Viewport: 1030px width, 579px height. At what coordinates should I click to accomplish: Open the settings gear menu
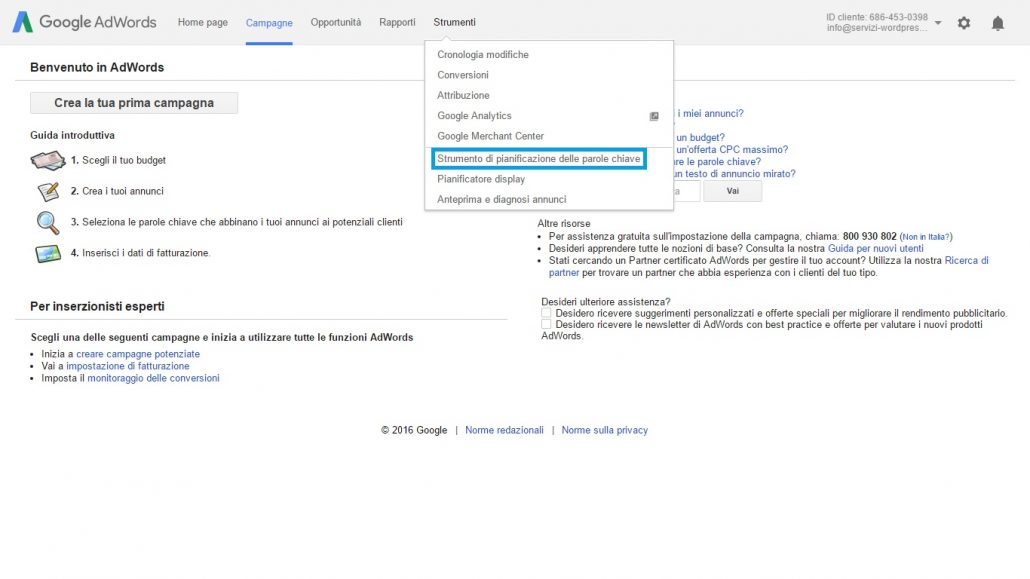tap(964, 23)
